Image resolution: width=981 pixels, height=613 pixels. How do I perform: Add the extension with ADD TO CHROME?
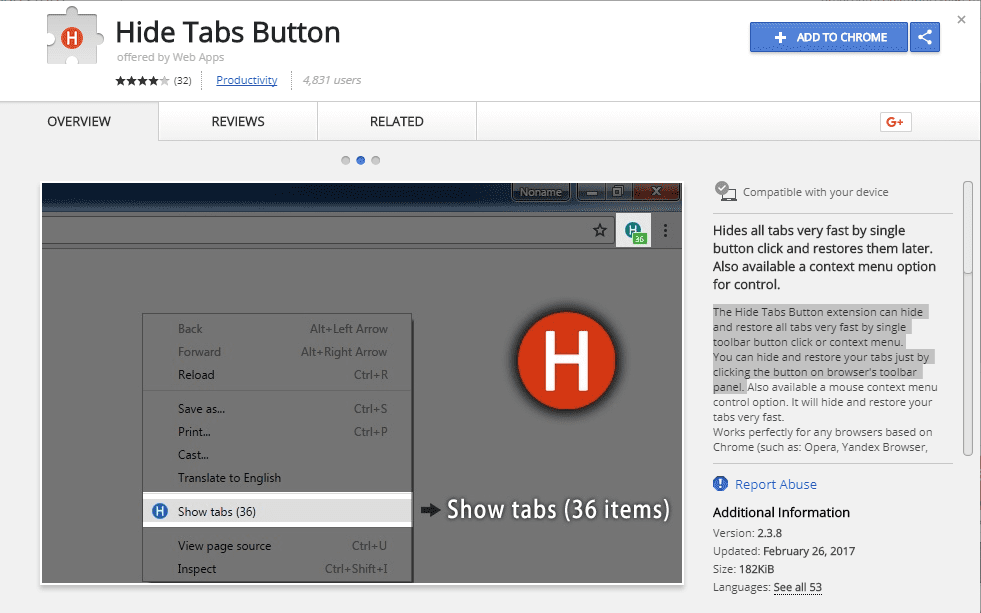tap(829, 37)
